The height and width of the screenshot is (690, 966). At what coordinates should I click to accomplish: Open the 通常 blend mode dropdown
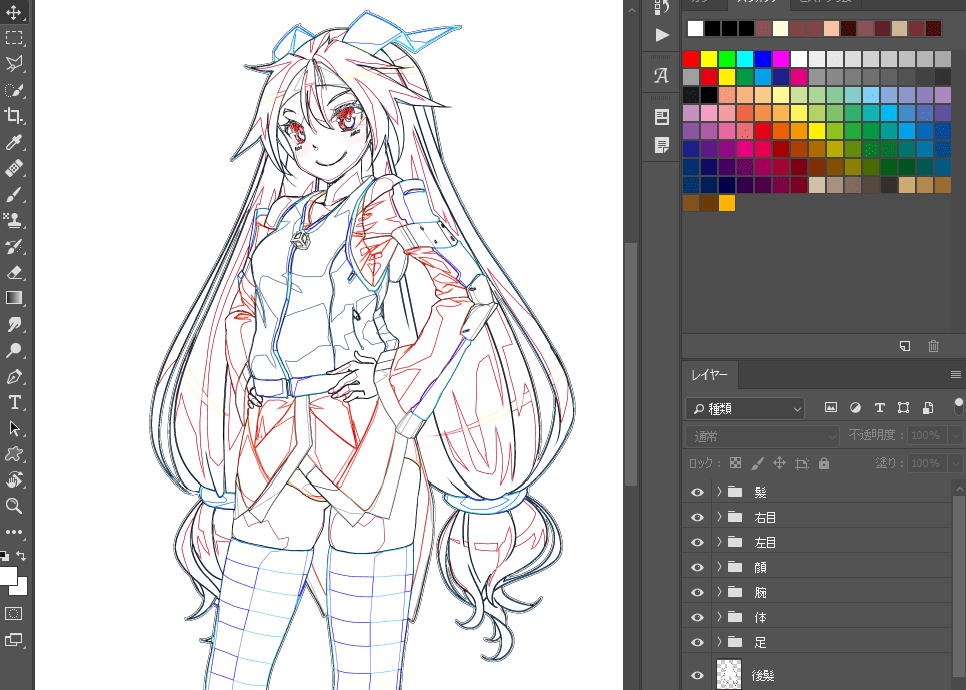click(762, 436)
